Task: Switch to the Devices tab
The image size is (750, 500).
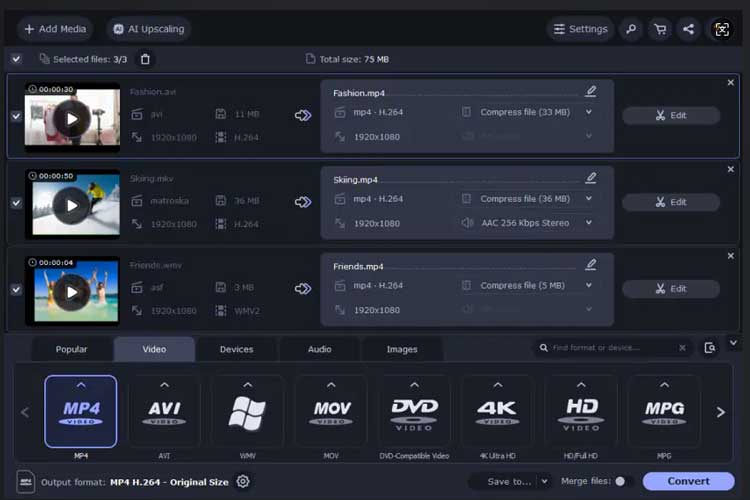Action: pos(236,349)
